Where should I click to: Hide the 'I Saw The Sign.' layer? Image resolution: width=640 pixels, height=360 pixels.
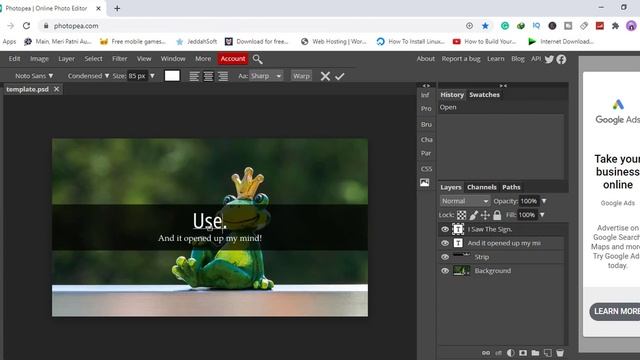click(x=445, y=229)
